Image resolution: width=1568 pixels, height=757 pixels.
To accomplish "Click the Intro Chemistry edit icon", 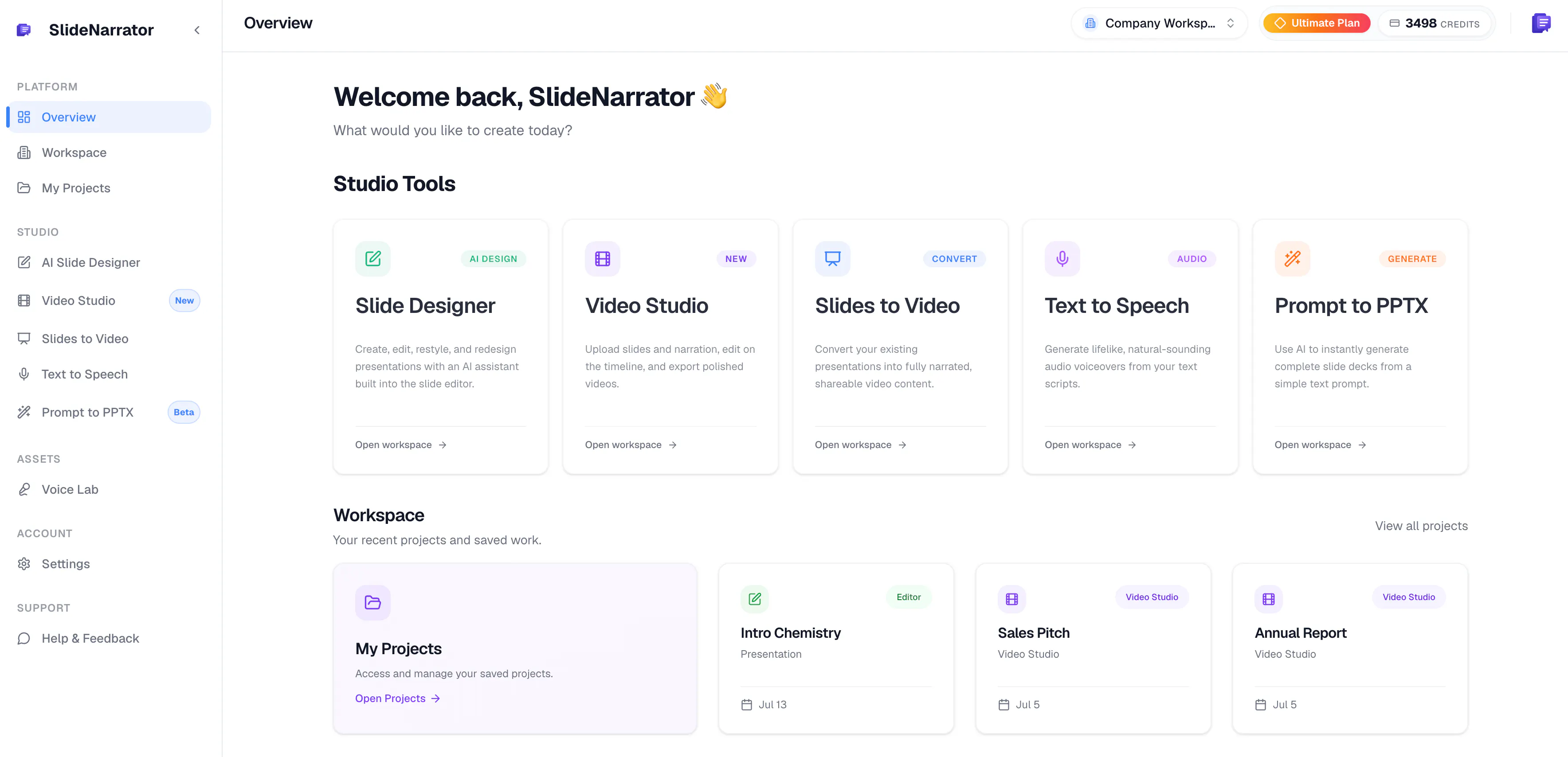I will point(754,599).
